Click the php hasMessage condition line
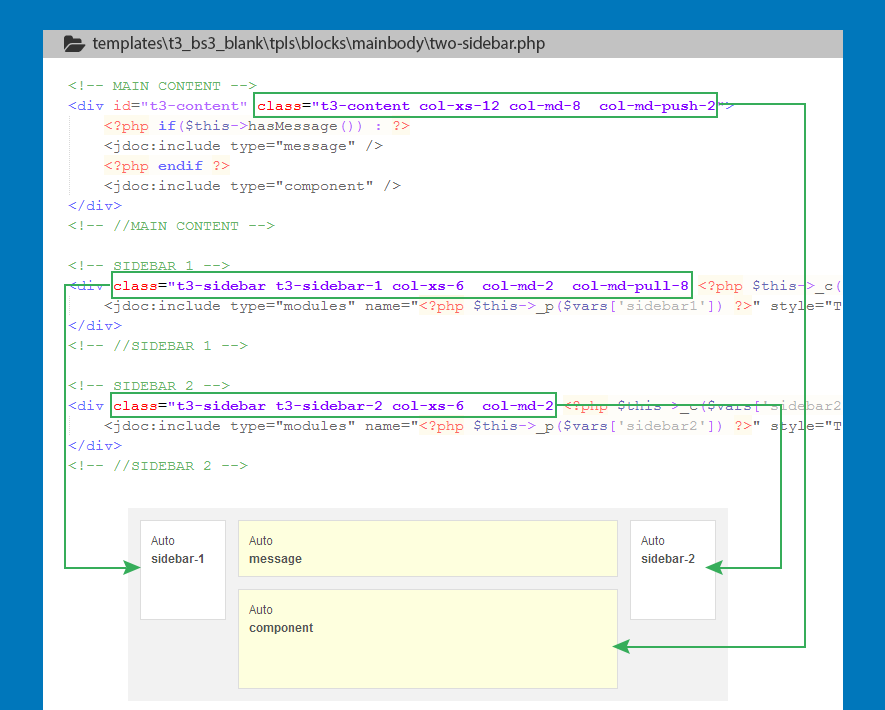Screen dimensions: 885x710 click(x=257, y=126)
